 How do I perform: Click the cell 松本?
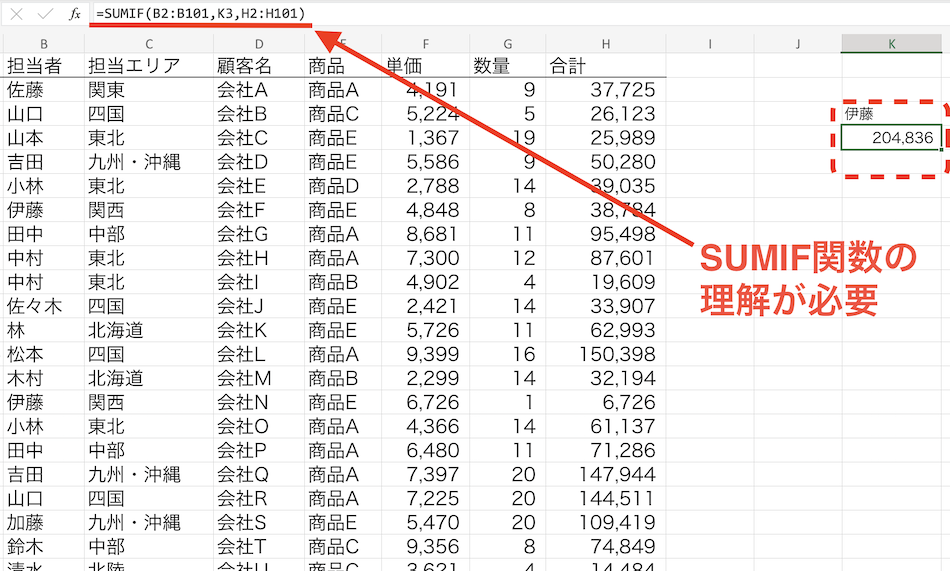click(x=44, y=354)
